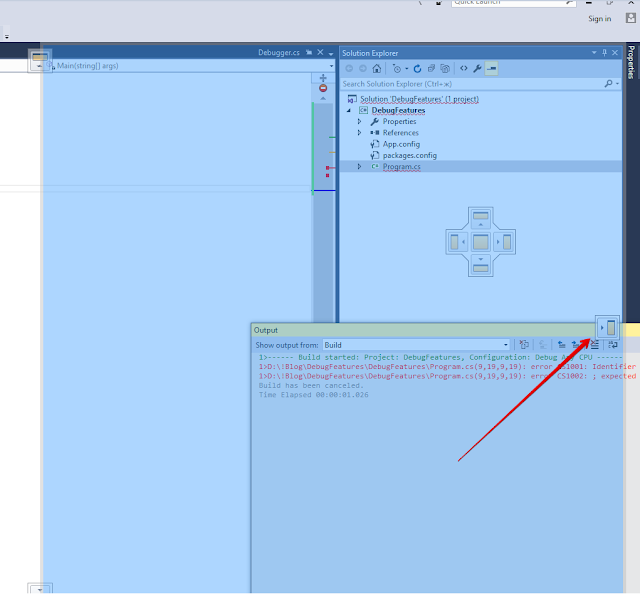The image size is (640, 594).
Task: Select Solution 'DebugFeatures' (1 project) node
Action: coord(419,99)
